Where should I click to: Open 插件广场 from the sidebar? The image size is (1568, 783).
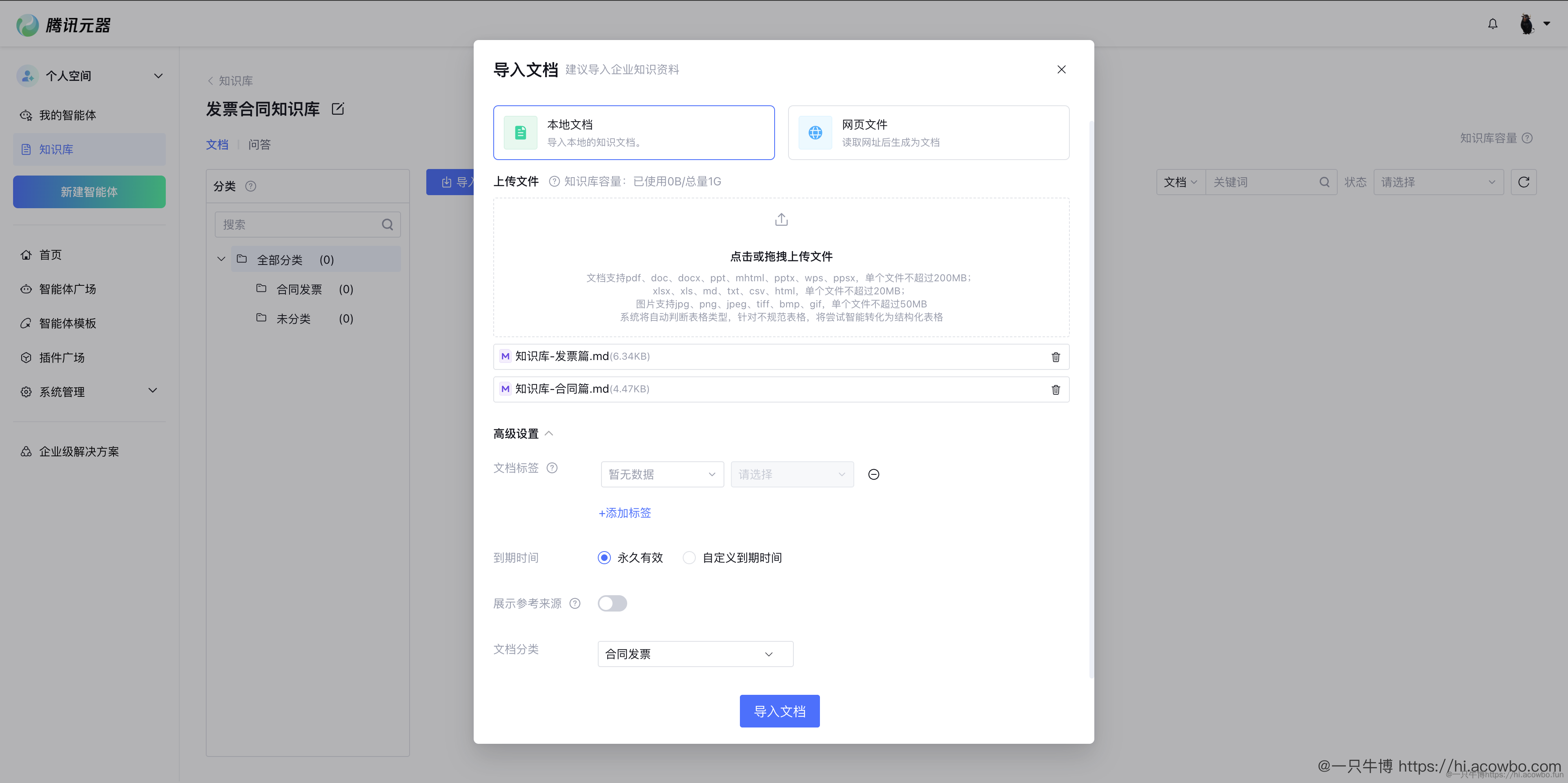[26, 357]
